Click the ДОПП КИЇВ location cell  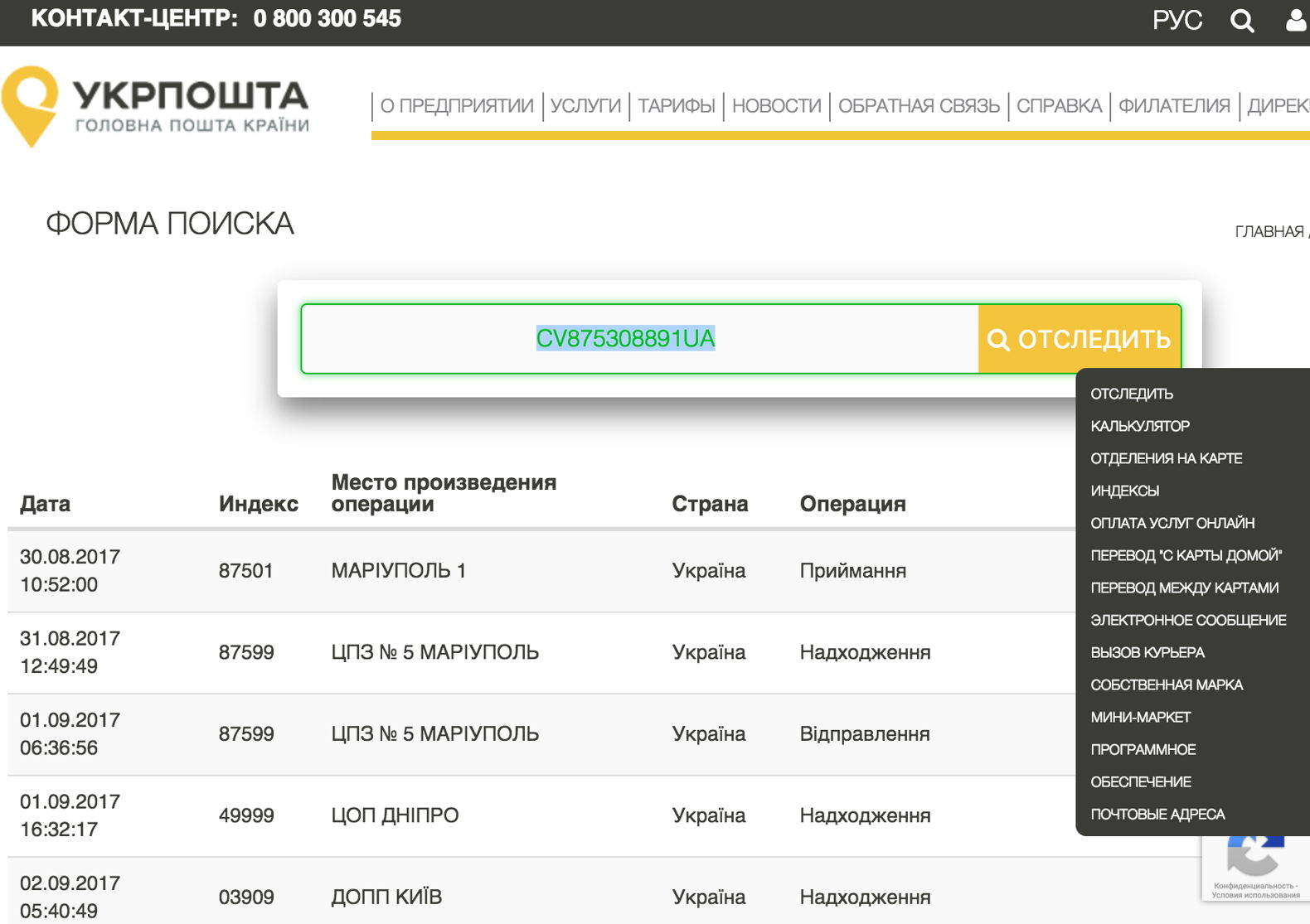click(386, 897)
